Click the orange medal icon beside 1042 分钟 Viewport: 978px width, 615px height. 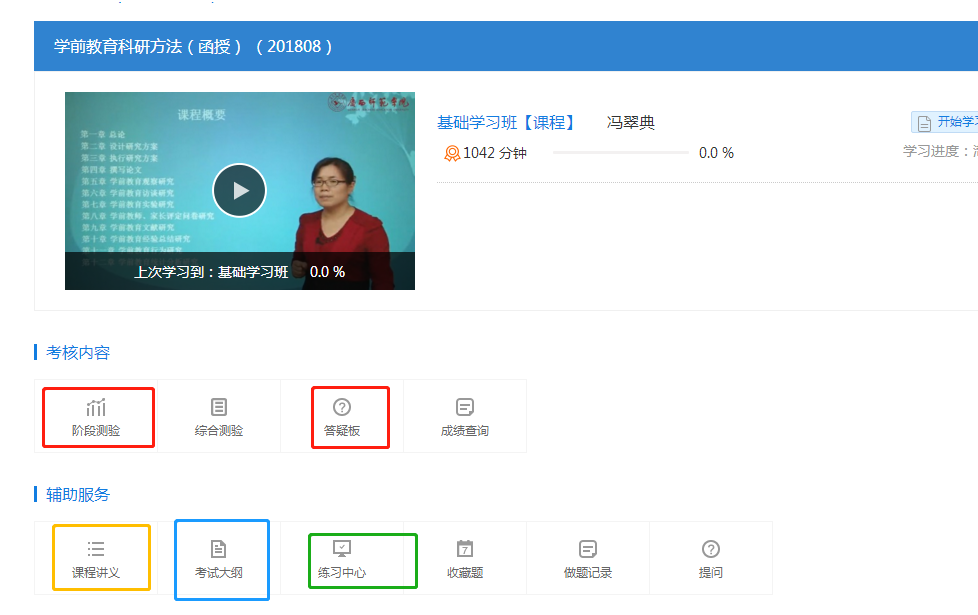[x=452, y=153]
